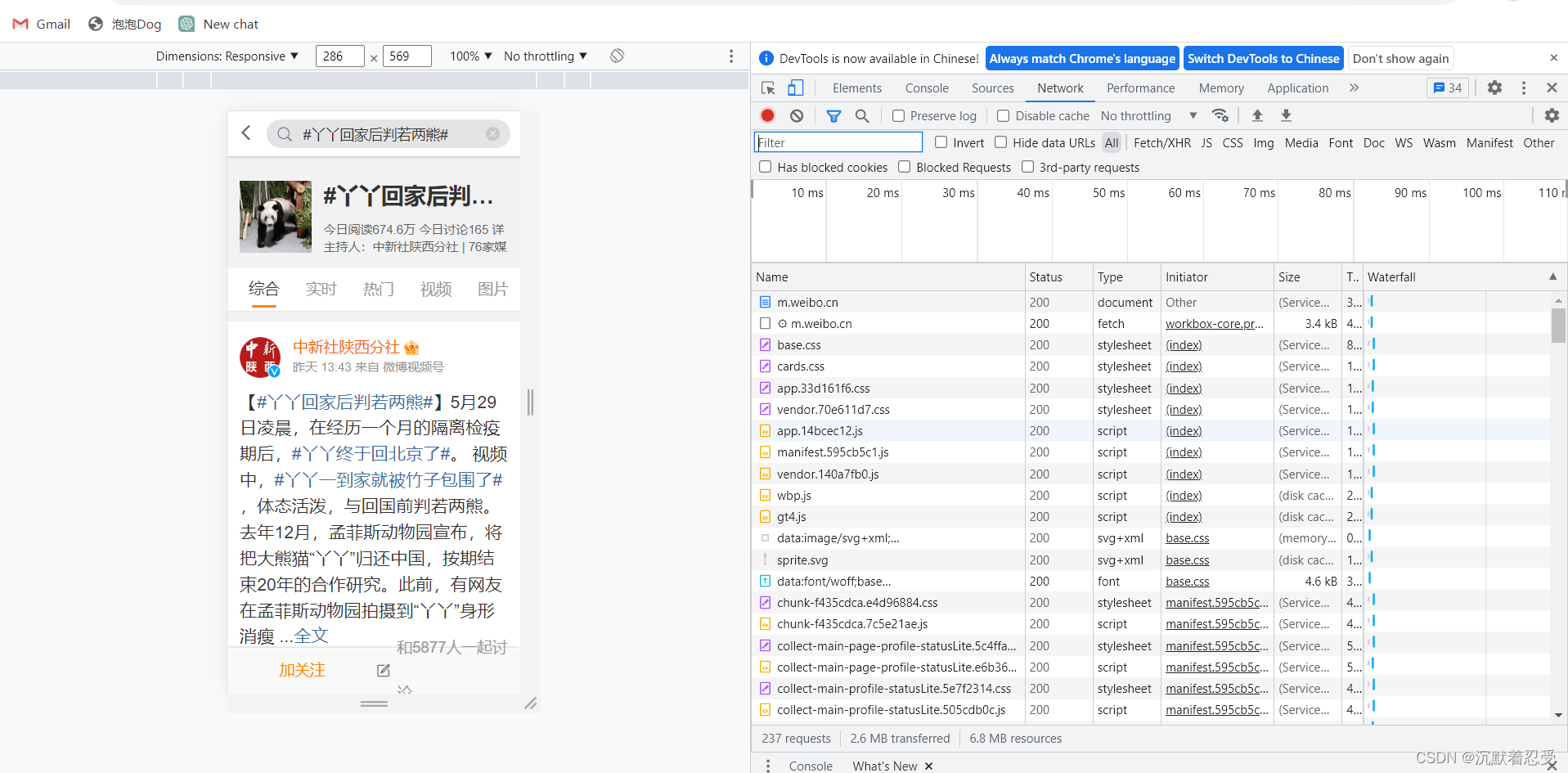
Task: Toggle the device toolbar icon
Action: 795,88
